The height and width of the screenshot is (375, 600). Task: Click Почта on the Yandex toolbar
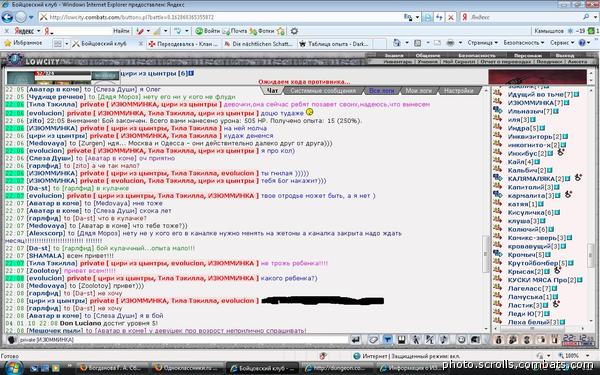click(x=235, y=31)
